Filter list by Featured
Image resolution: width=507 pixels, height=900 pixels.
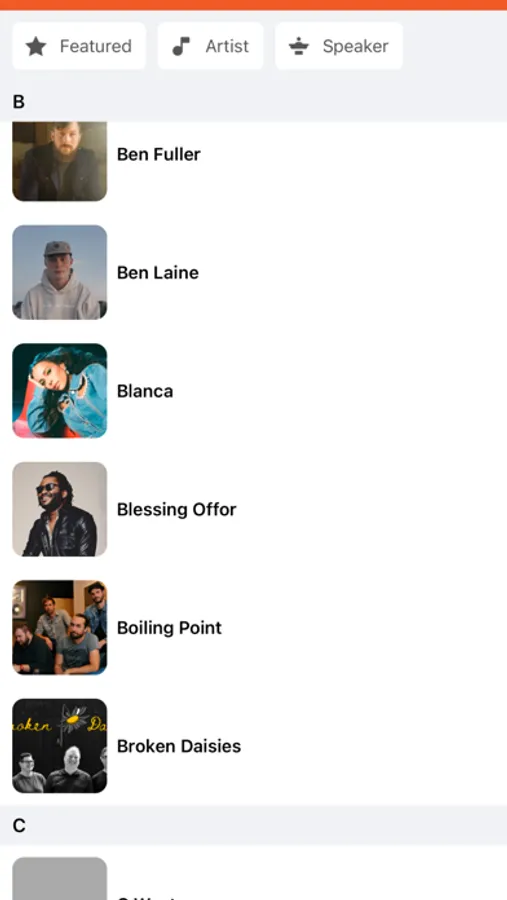(79, 46)
